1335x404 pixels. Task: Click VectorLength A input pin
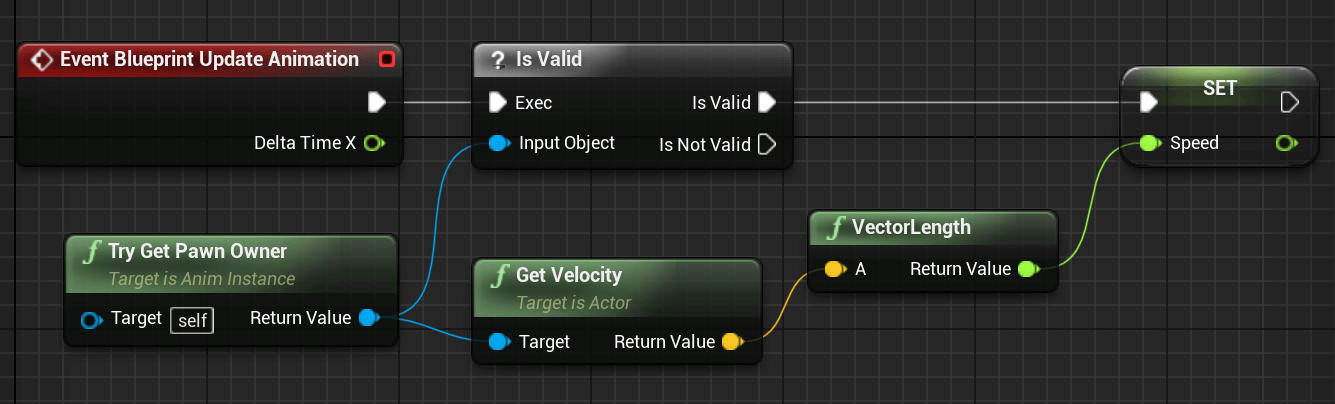(834, 269)
